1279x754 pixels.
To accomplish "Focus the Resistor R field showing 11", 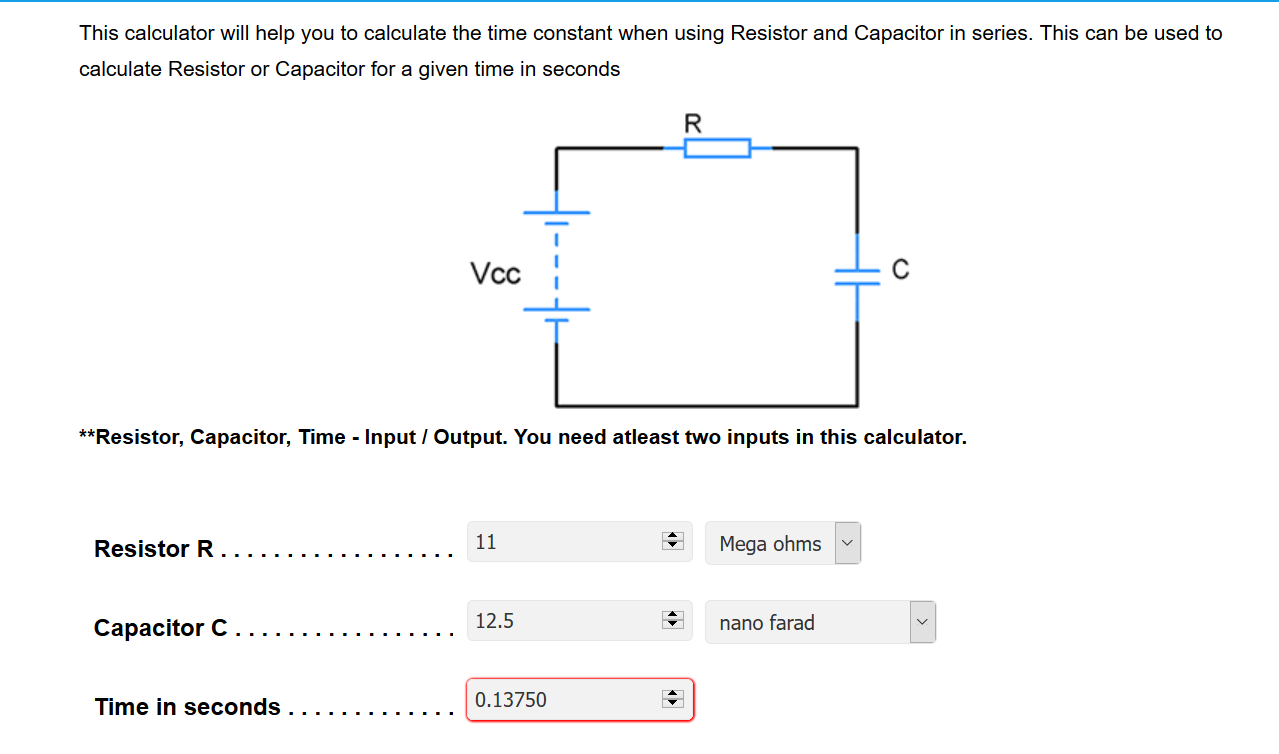I will point(579,542).
